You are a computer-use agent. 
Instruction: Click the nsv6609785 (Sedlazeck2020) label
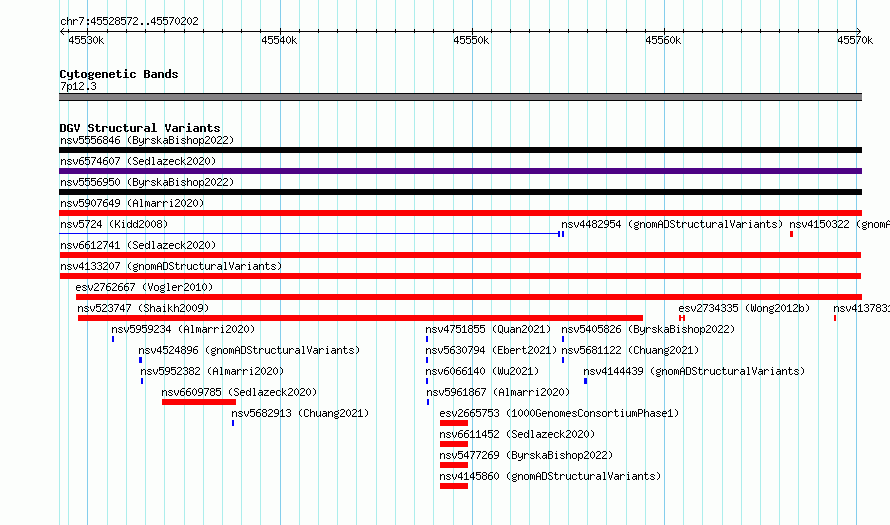[x=239, y=392]
